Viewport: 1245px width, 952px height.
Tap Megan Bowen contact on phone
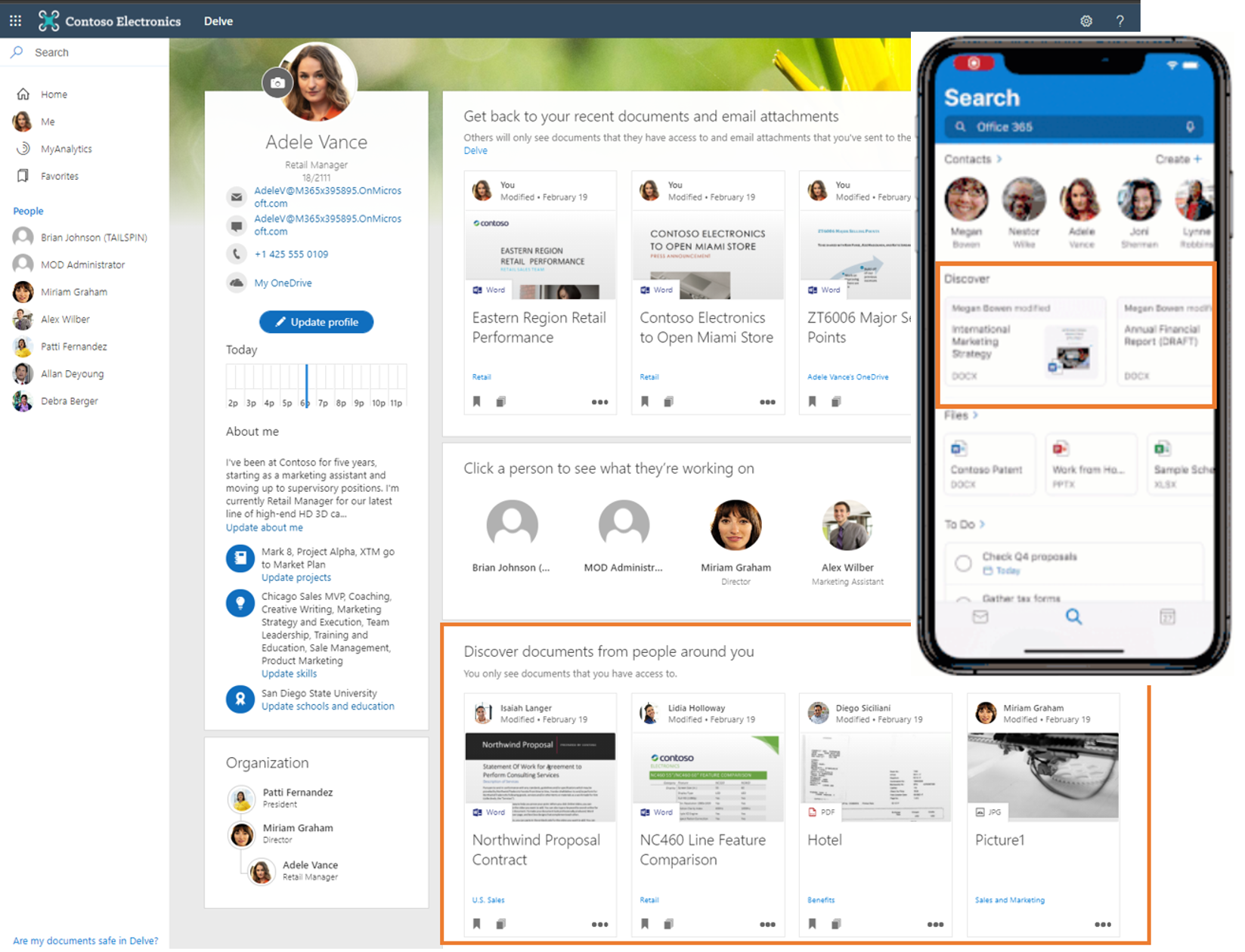(x=966, y=212)
